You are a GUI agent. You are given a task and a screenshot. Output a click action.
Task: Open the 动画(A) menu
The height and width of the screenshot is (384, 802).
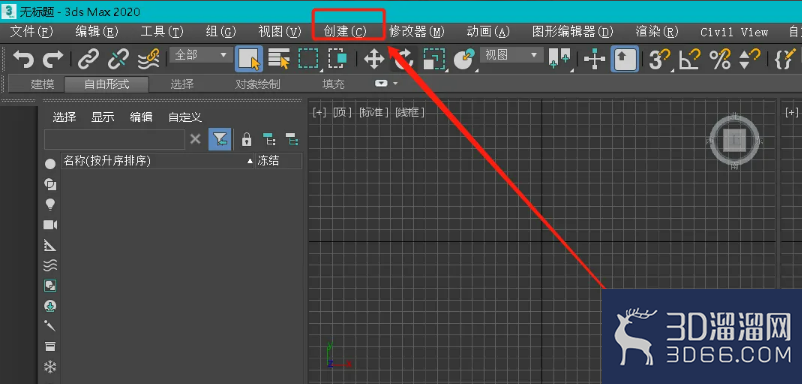pyautogui.click(x=488, y=32)
